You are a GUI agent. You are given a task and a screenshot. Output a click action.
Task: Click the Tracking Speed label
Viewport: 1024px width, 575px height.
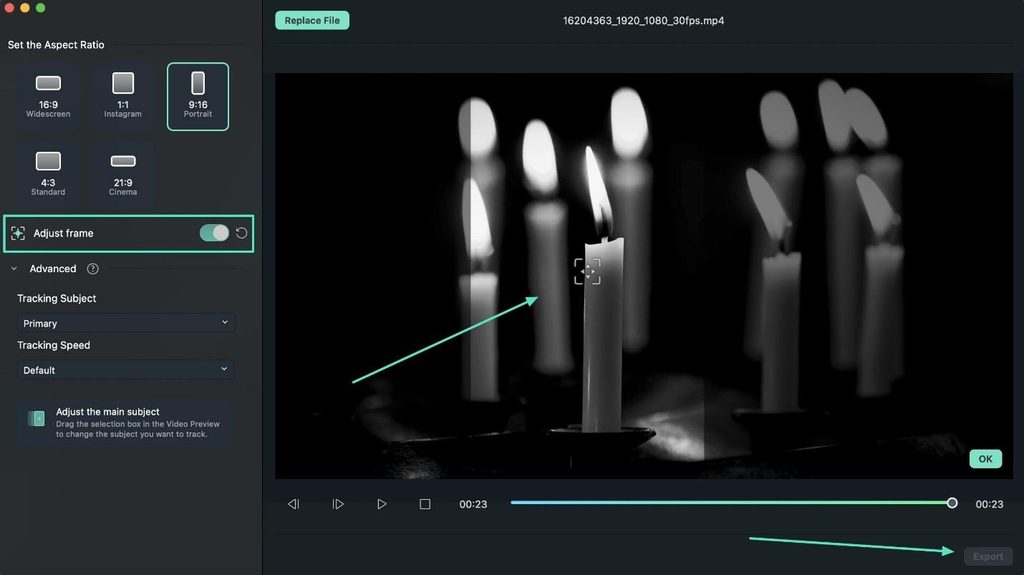[54, 345]
